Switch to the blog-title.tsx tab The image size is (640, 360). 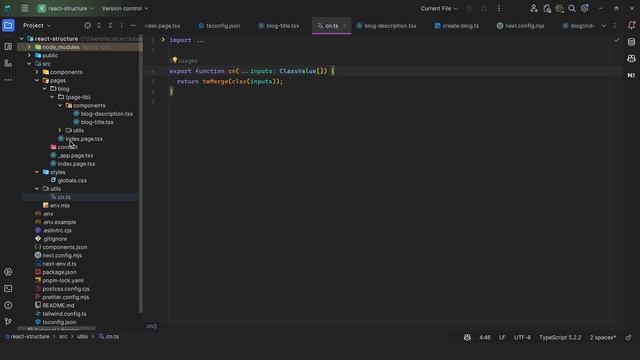point(279,26)
